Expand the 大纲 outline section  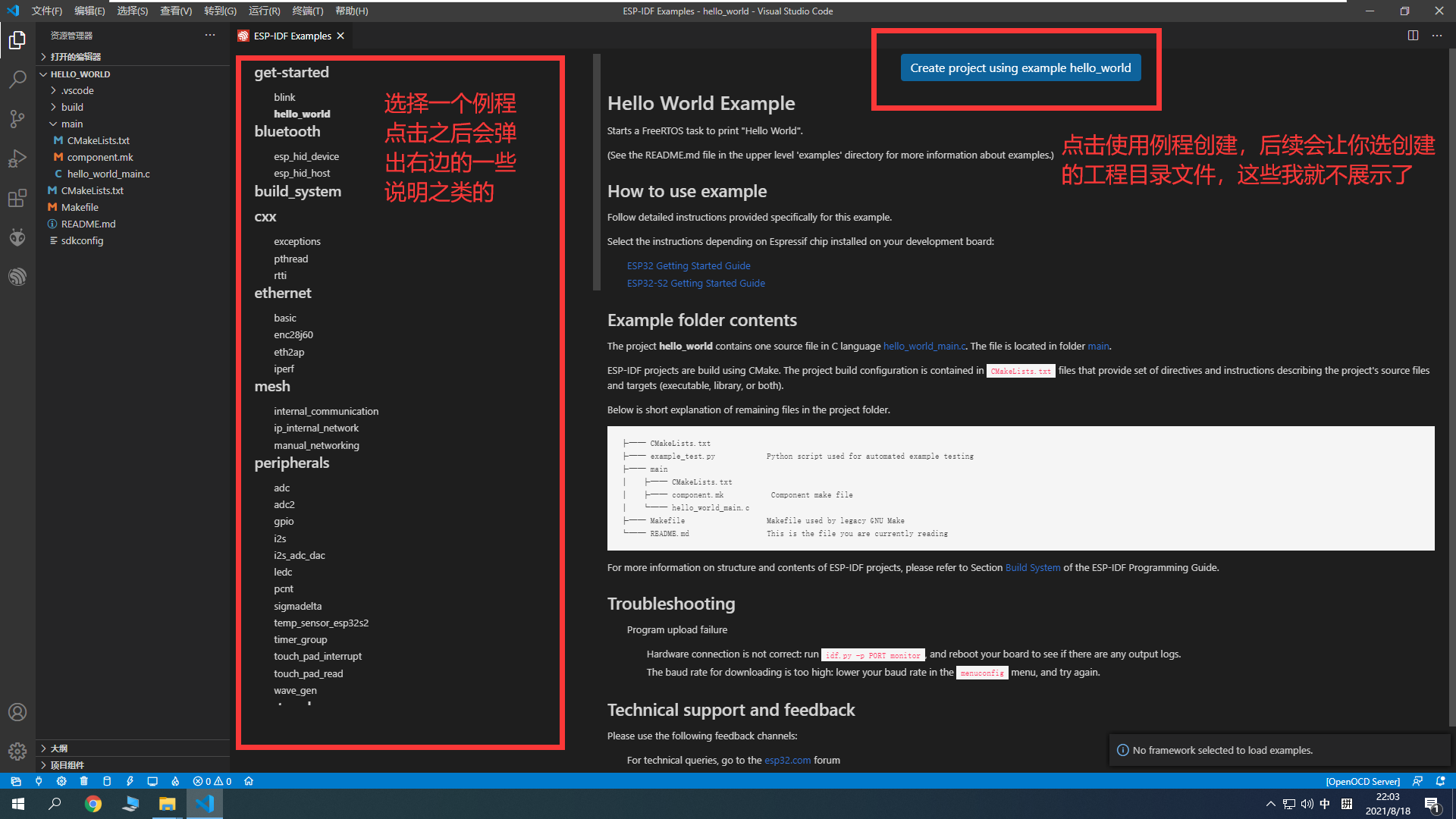pyautogui.click(x=58, y=748)
